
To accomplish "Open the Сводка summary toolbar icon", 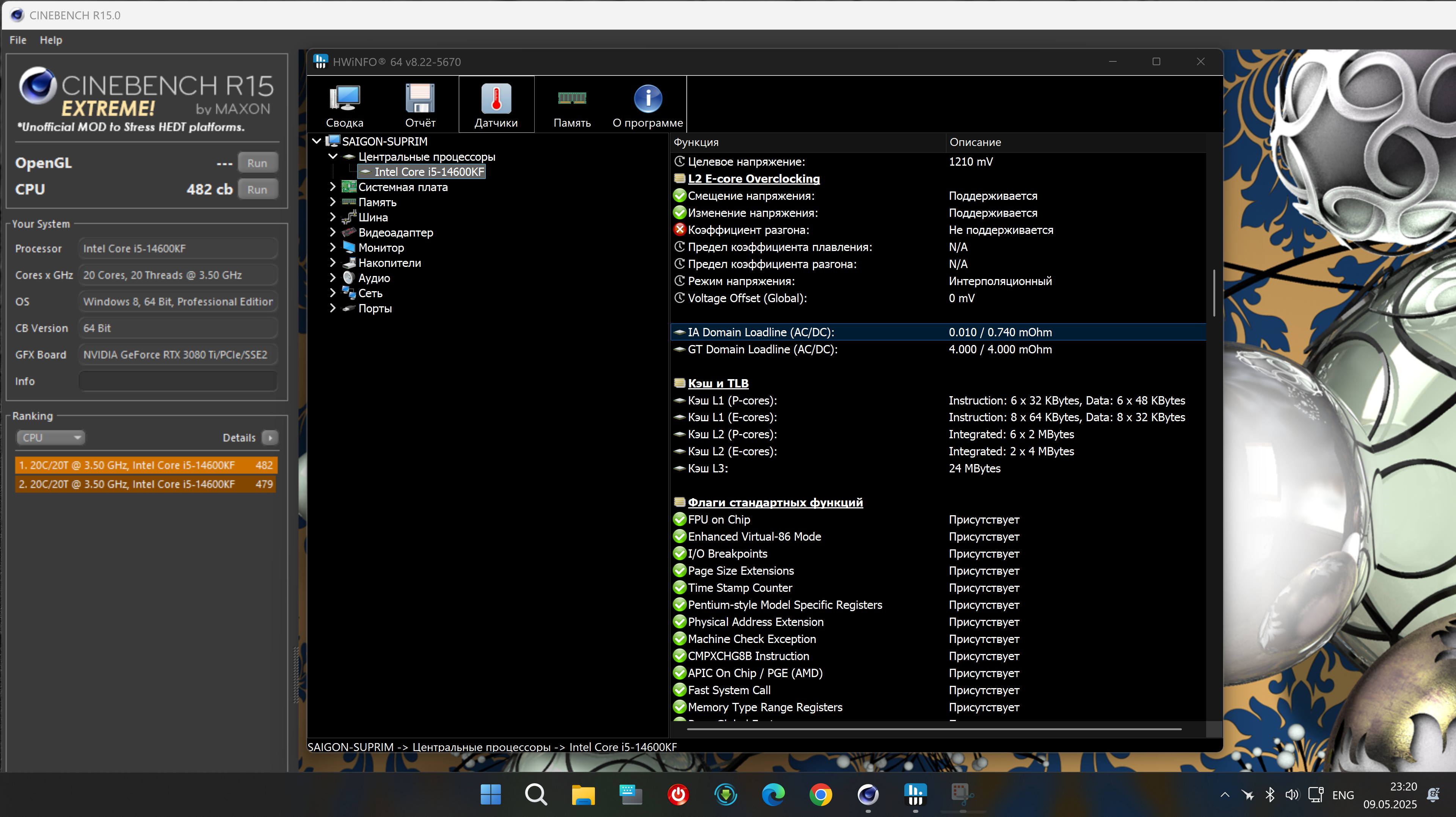I will (344, 105).
